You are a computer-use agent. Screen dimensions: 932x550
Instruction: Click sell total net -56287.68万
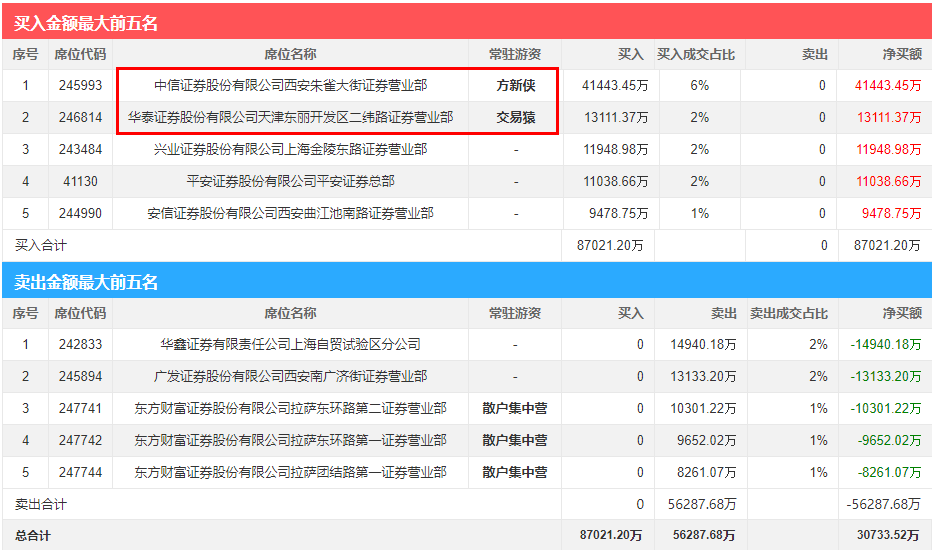point(883,505)
